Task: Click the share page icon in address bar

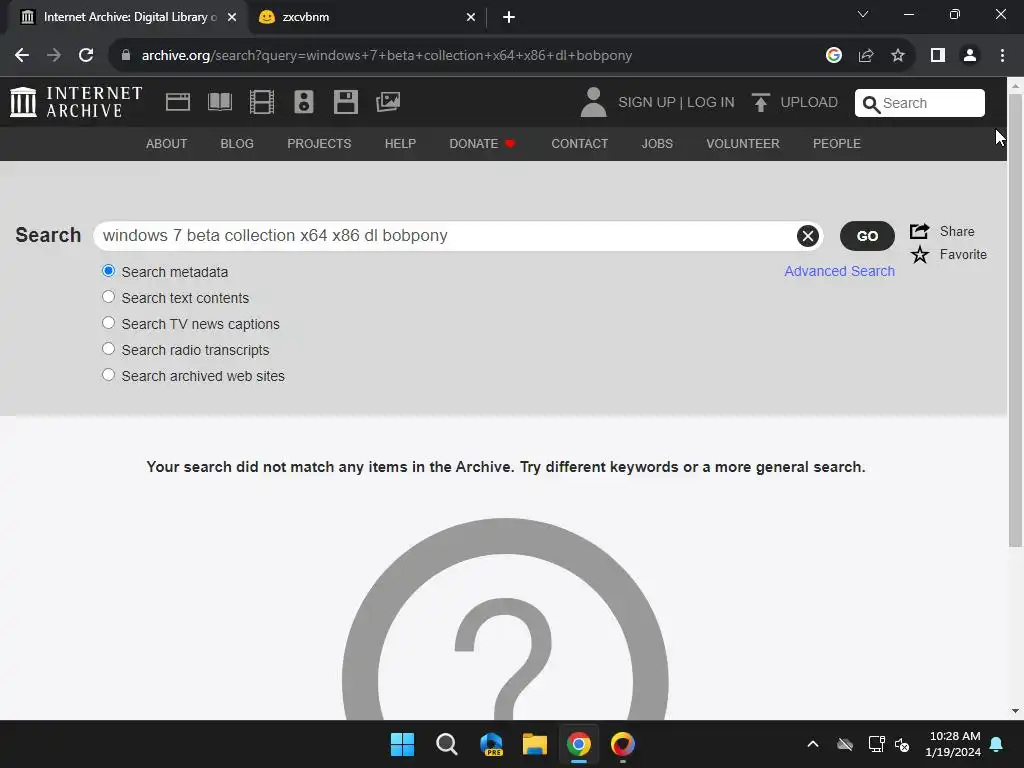Action: pos(866,56)
